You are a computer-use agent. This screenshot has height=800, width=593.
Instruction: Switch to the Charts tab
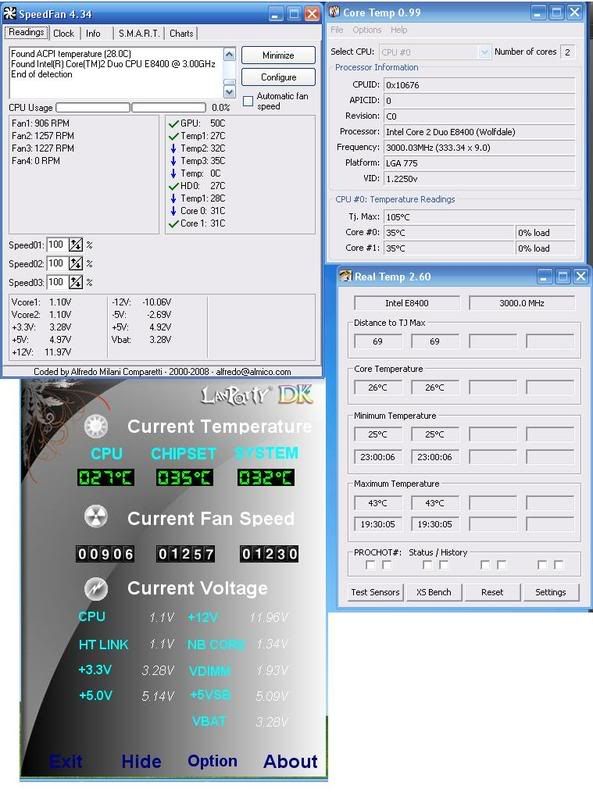click(181, 34)
